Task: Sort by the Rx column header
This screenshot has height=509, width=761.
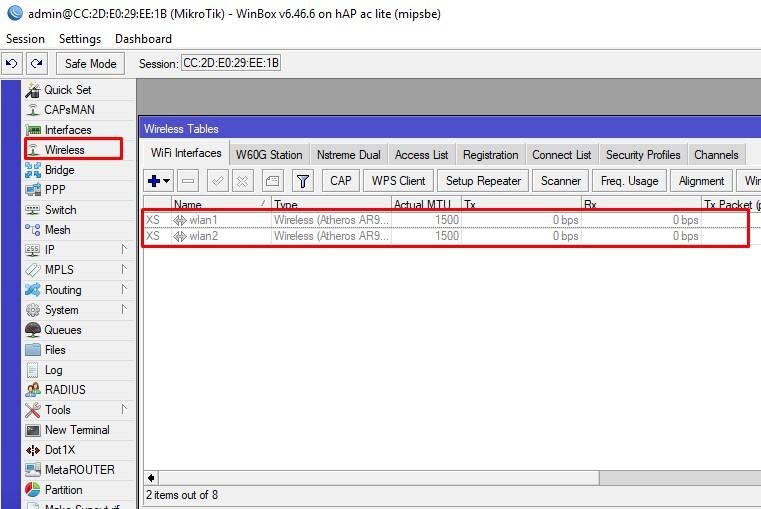Action: coord(642,204)
